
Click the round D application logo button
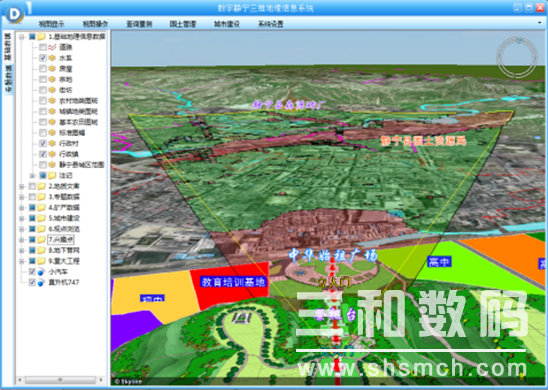coord(14,14)
